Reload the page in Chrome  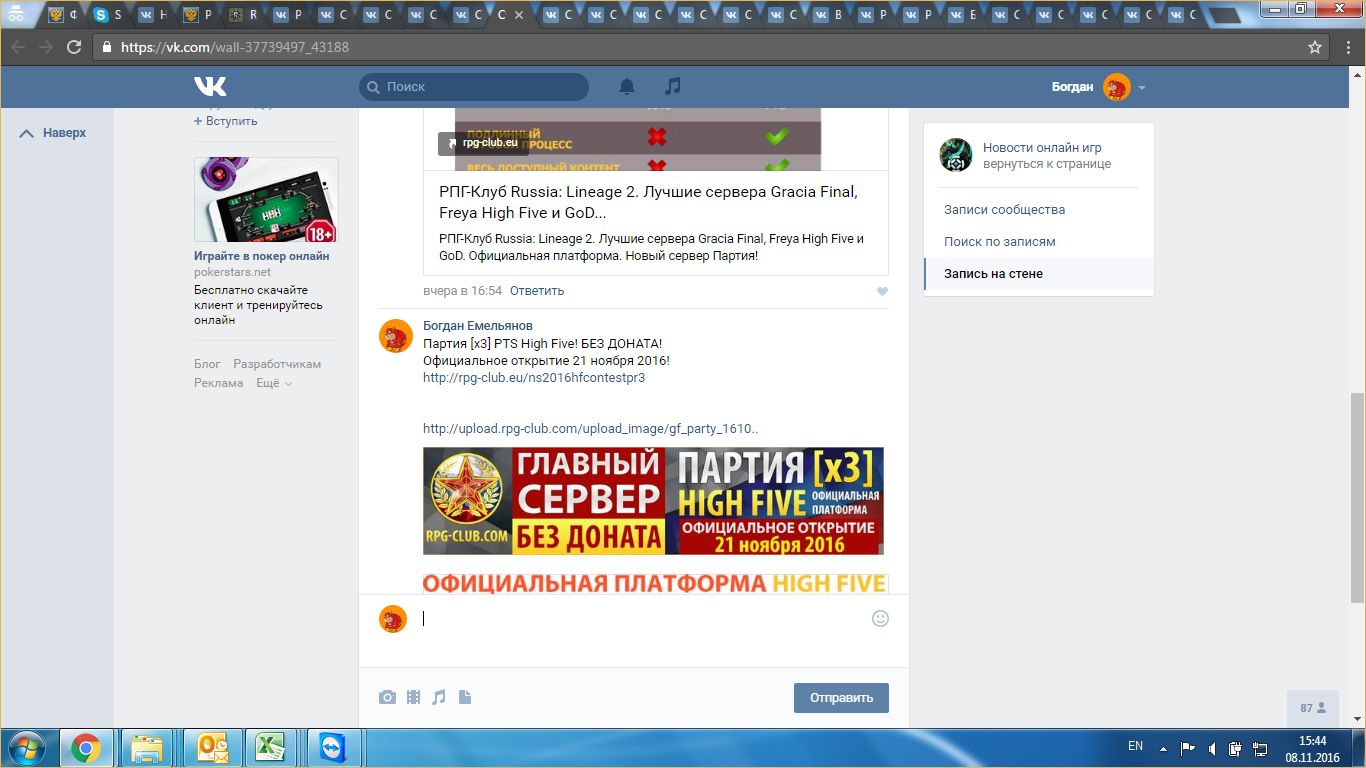74,47
